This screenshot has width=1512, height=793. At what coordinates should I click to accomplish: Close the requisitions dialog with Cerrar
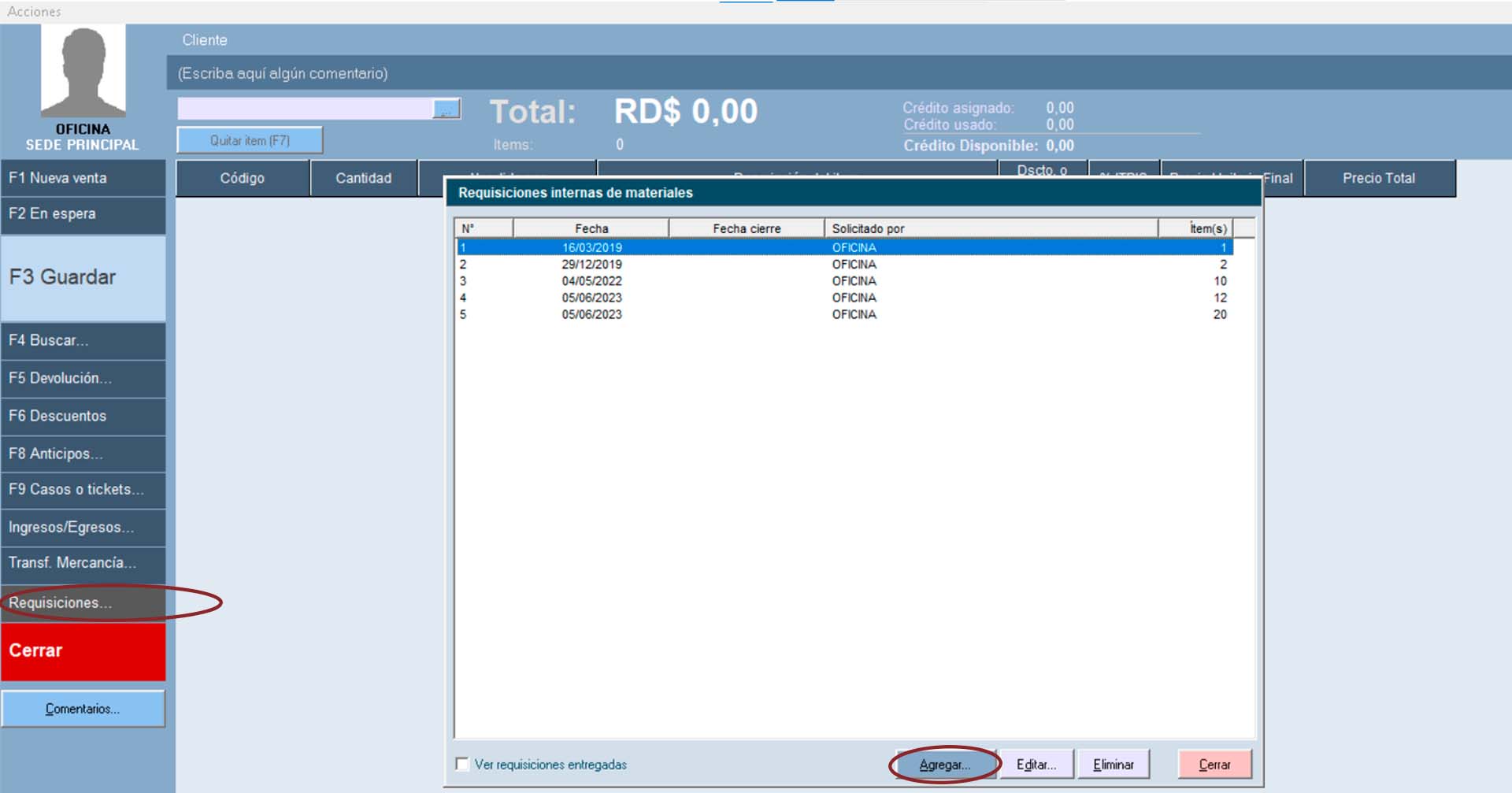[x=1214, y=765]
